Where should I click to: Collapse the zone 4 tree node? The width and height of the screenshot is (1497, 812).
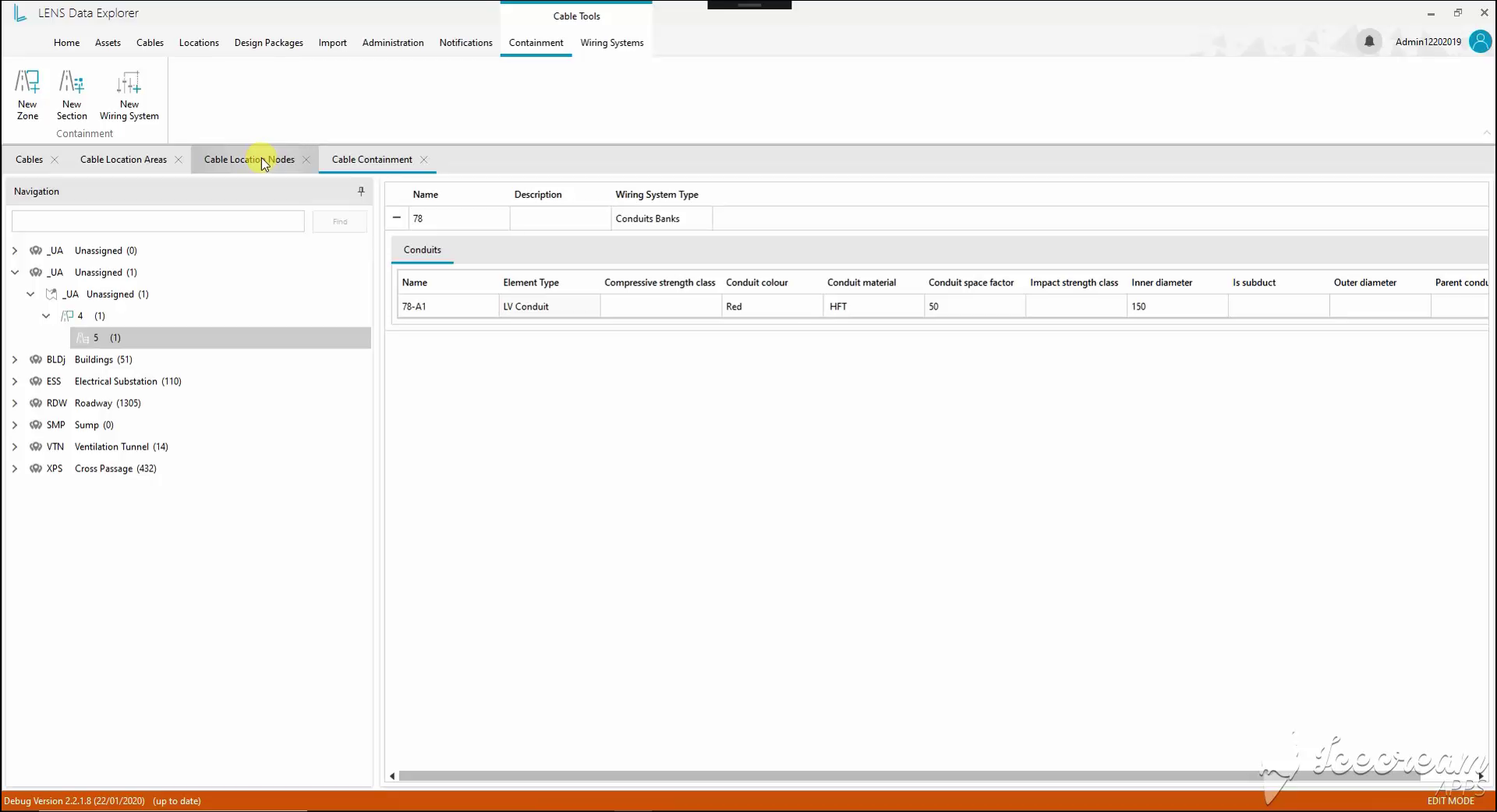pos(46,316)
